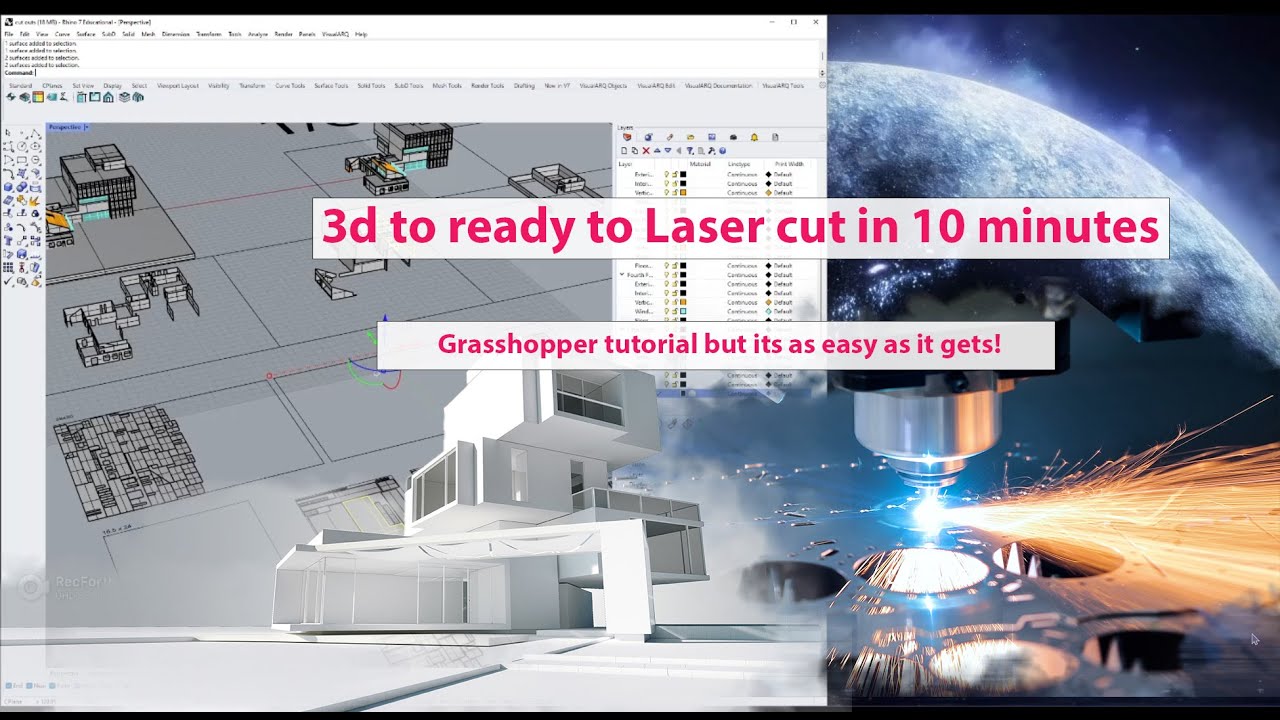Choose the Boolean union spheres tool

[22, 187]
